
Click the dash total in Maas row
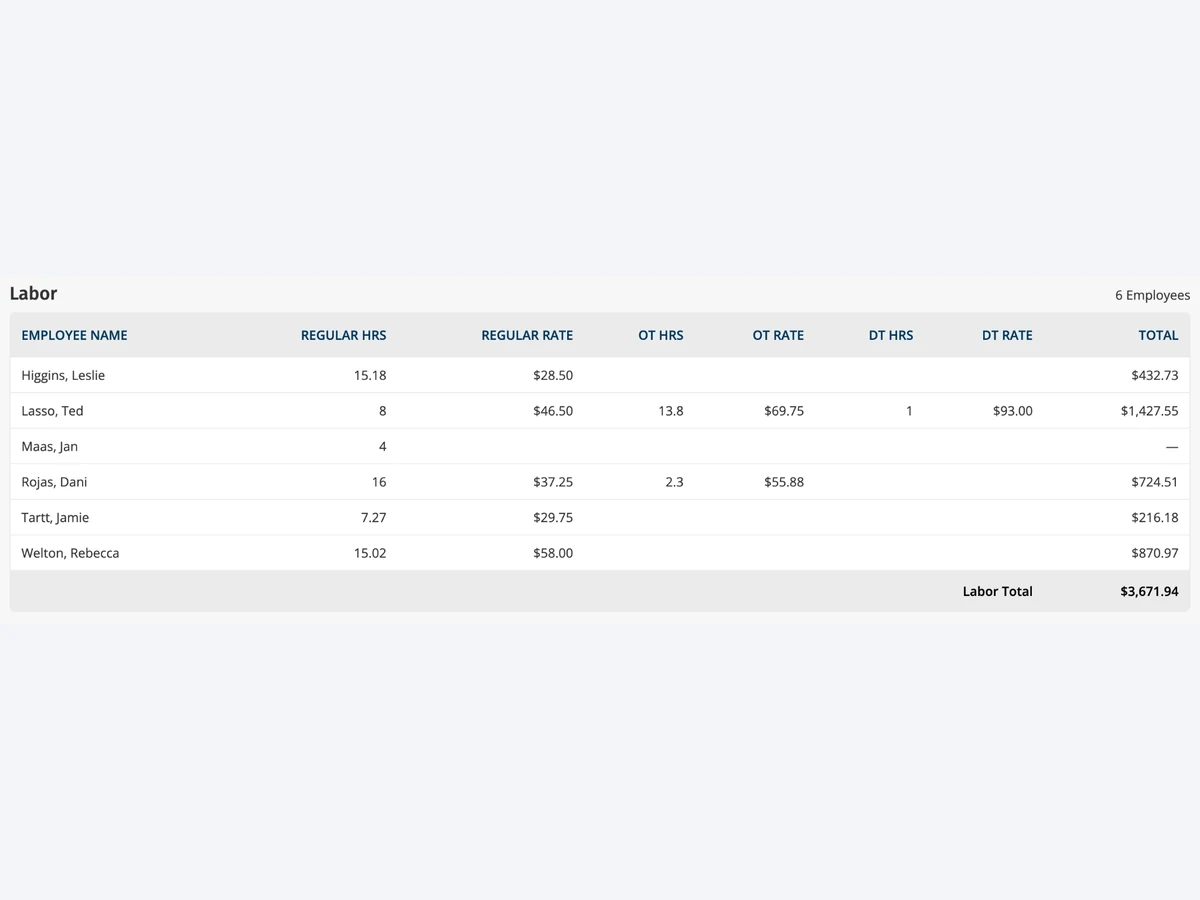[x=1172, y=447]
